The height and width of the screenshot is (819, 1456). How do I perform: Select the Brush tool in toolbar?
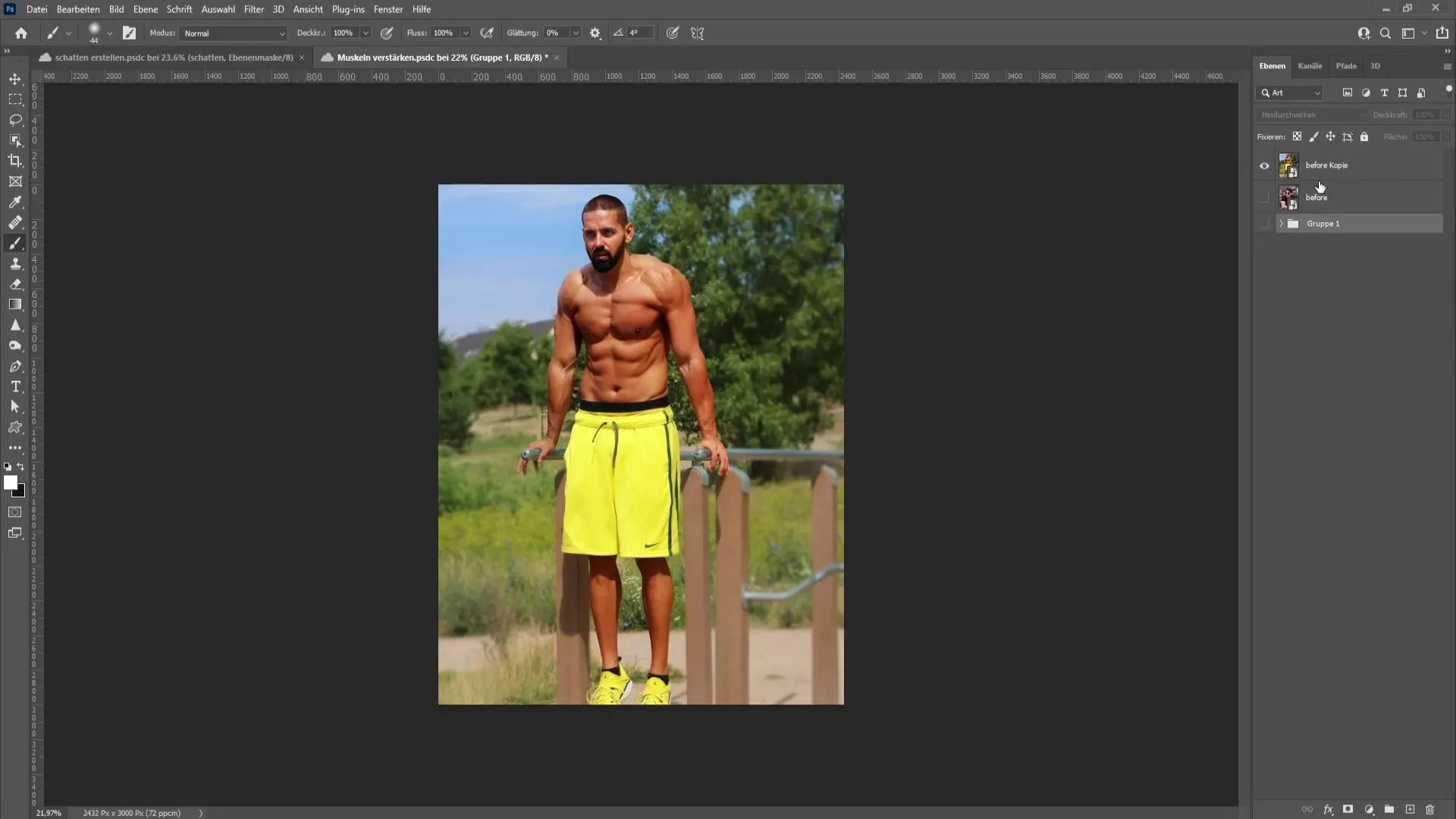[15, 243]
